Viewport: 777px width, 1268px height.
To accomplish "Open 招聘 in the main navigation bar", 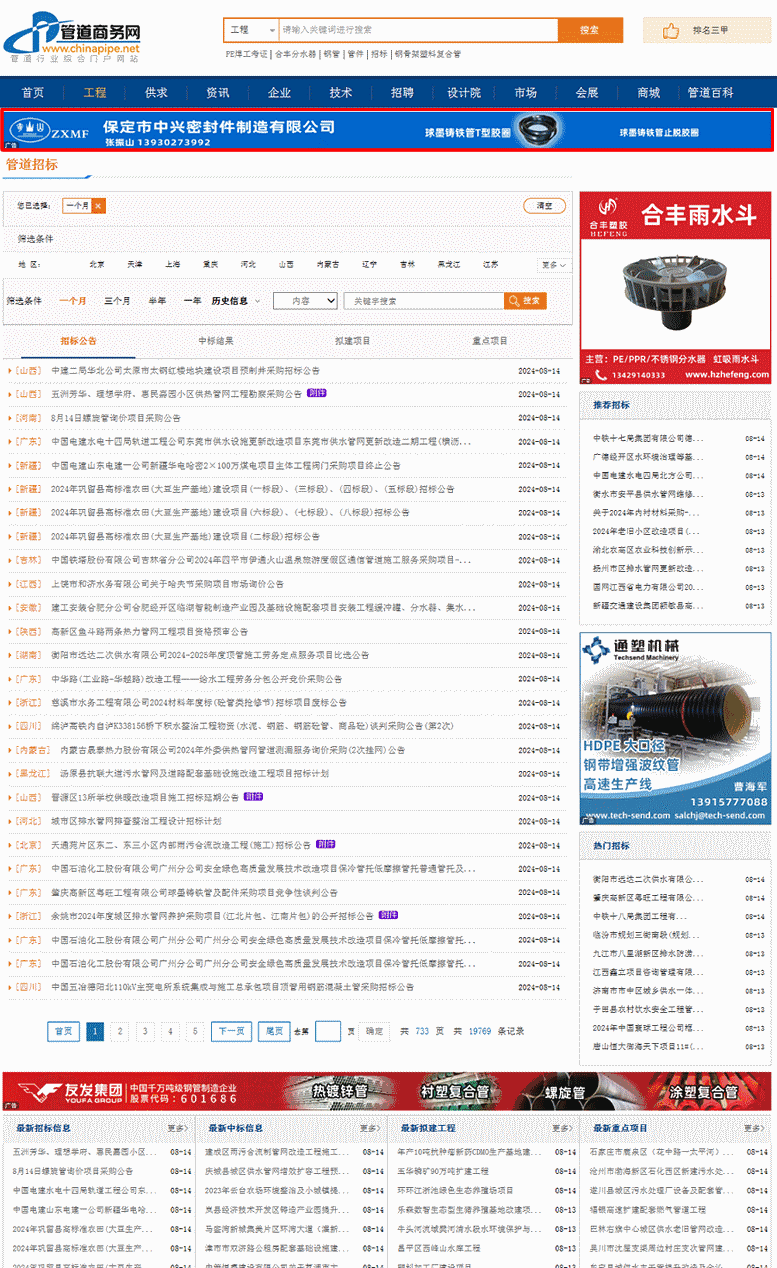I will [x=402, y=93].
